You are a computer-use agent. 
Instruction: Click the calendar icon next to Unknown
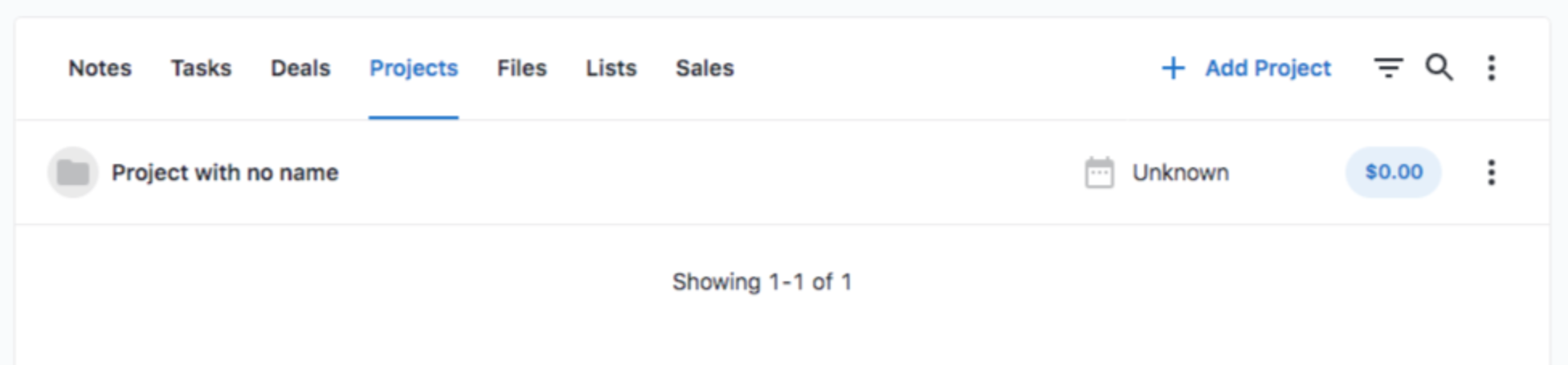[1099, 172]
